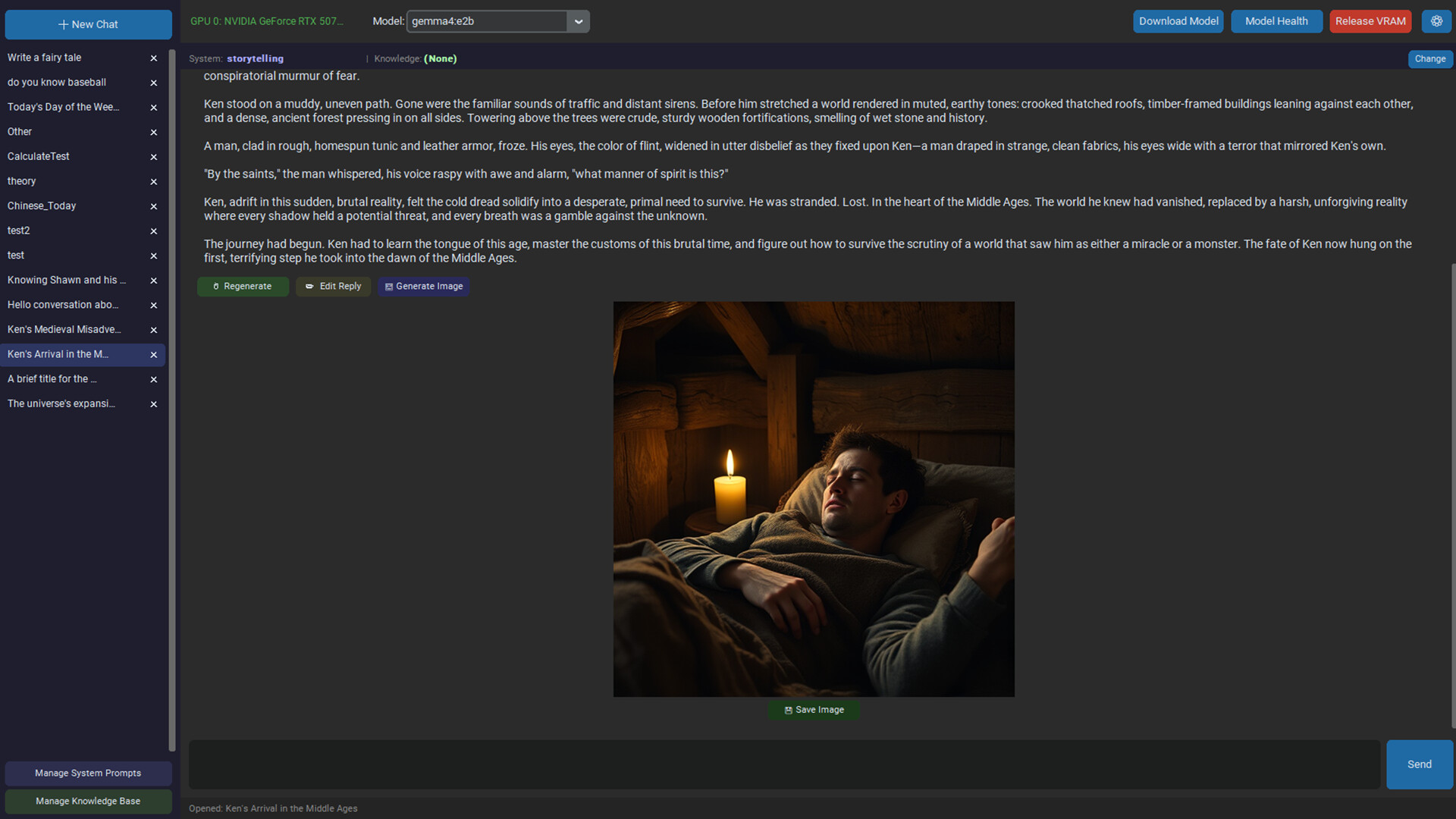Save the generated image
1456x819 pixels.
click(814, 711)
